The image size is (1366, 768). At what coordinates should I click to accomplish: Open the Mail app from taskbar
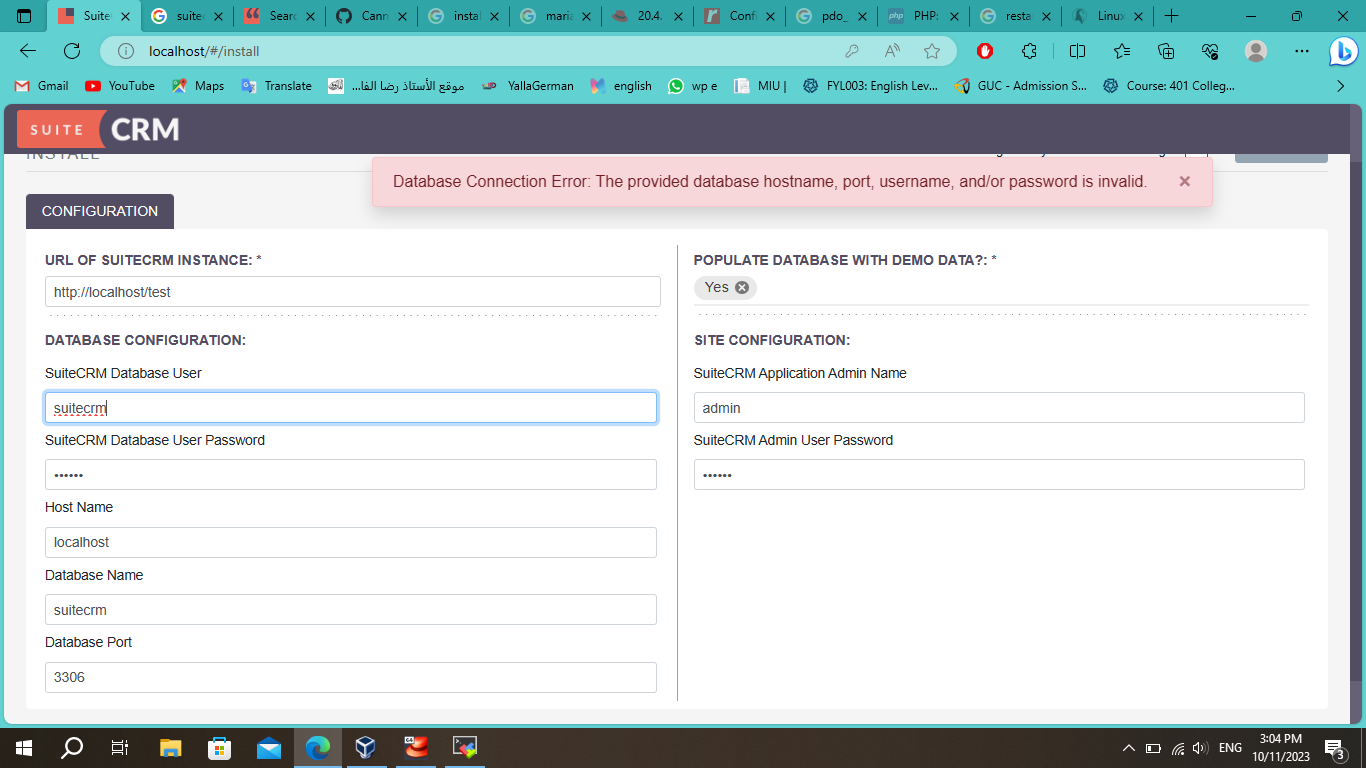coord(268,747)
